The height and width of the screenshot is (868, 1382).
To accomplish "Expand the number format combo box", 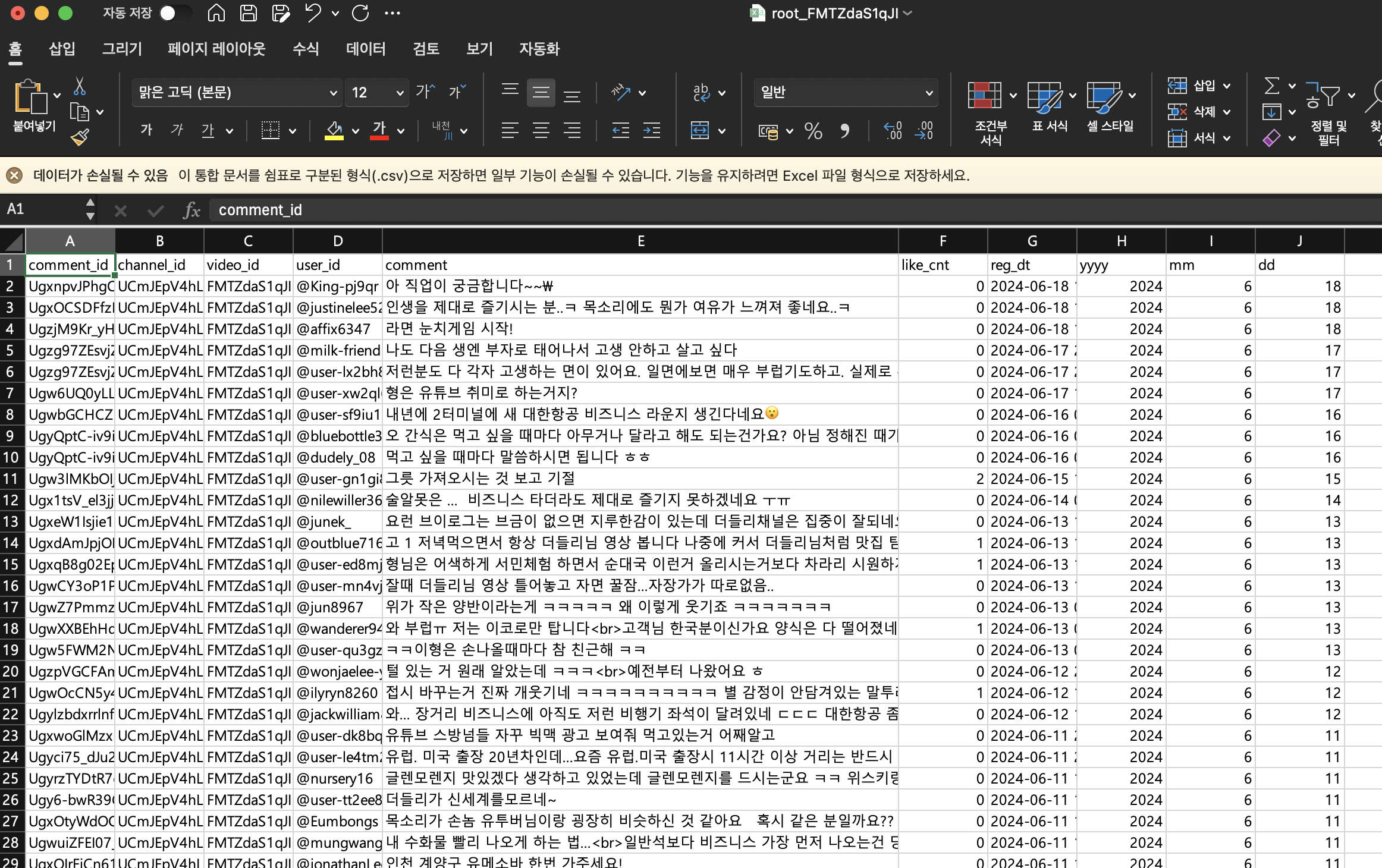I will pos(928,93).
